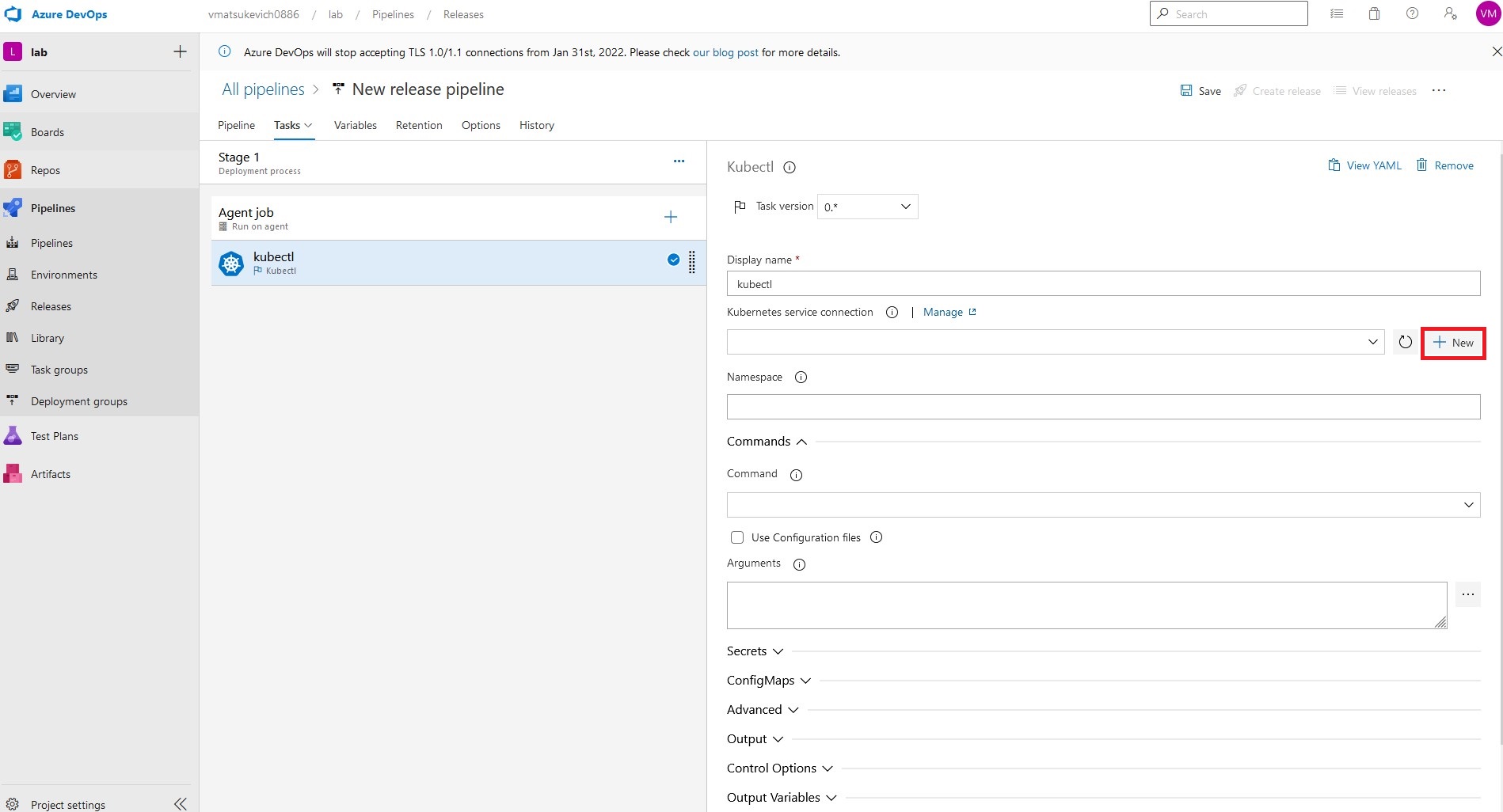This screenshot has height=812, width=1503.
Task: Click the Arguments text area
Action: point(1086,605)
